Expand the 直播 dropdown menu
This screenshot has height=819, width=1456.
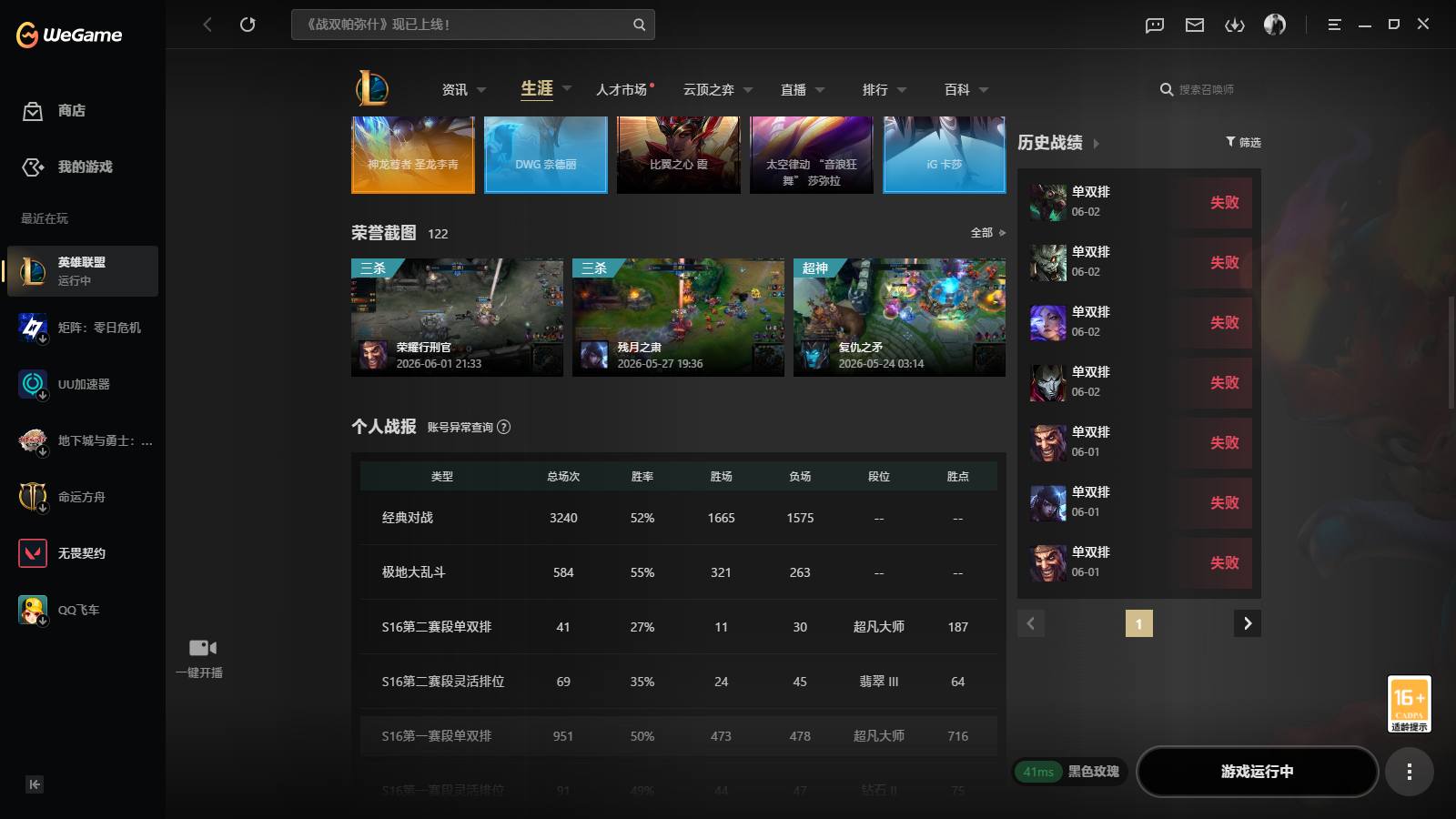[x=820, y=90]
